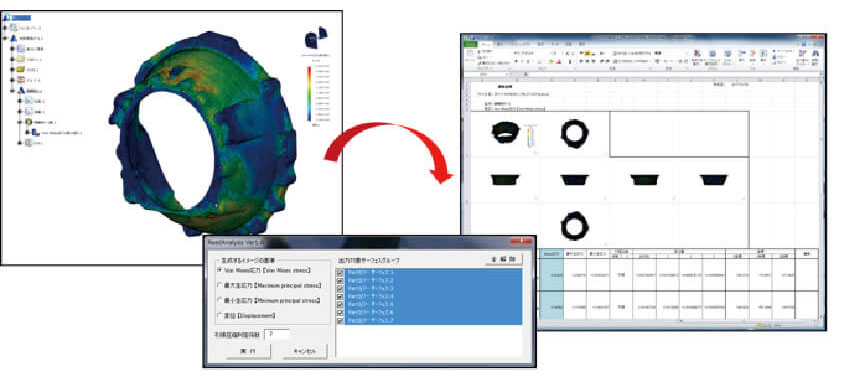Toggle checkbox for surface group item 1
Viewport: 852px width, 388px height.
[340, 272]
